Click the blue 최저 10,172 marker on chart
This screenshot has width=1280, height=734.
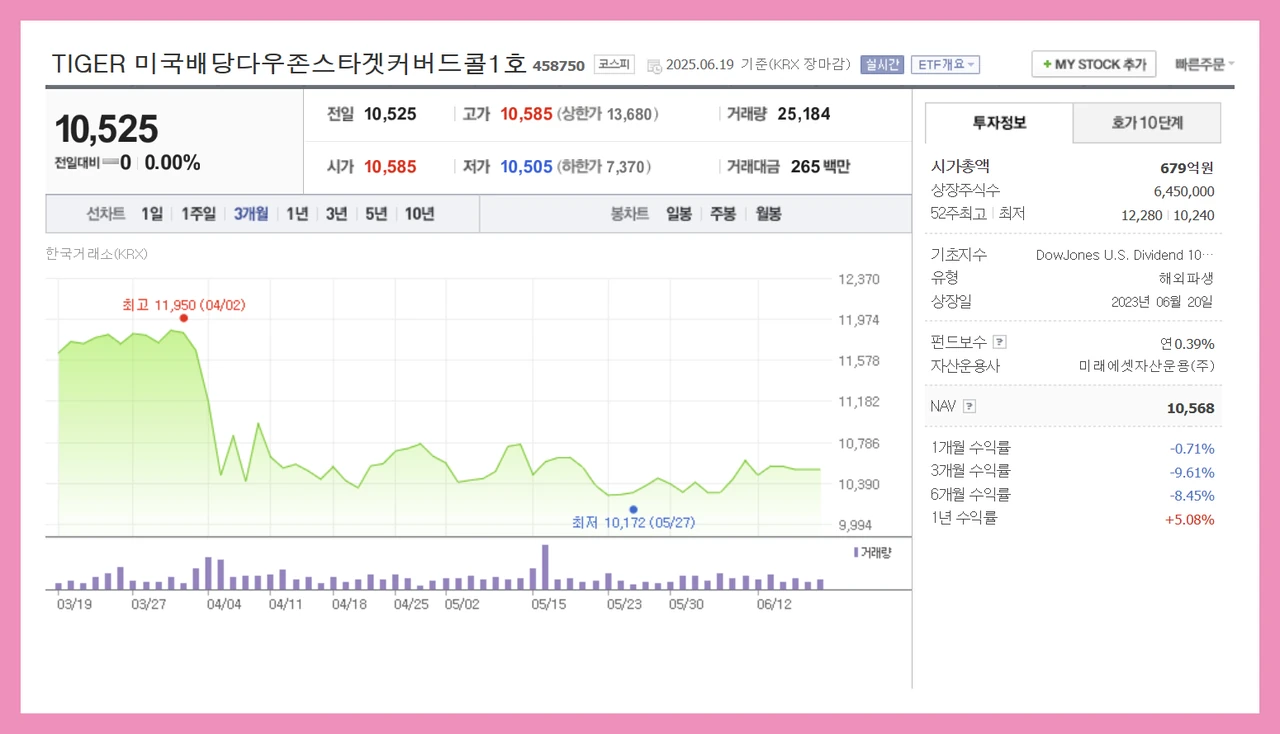click(x=633, y=509)
